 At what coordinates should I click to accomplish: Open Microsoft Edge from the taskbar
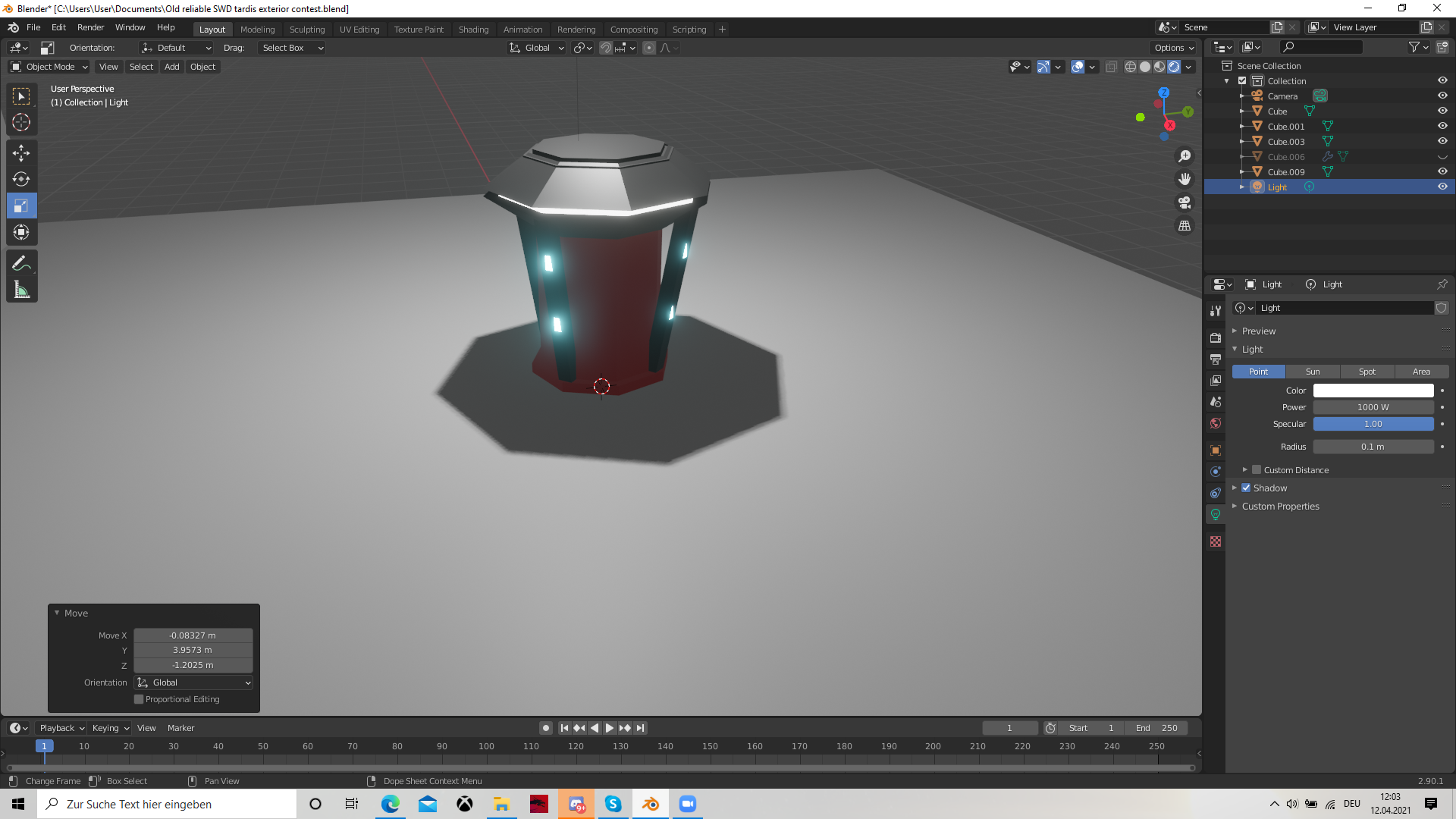click(x=391, y=804)
